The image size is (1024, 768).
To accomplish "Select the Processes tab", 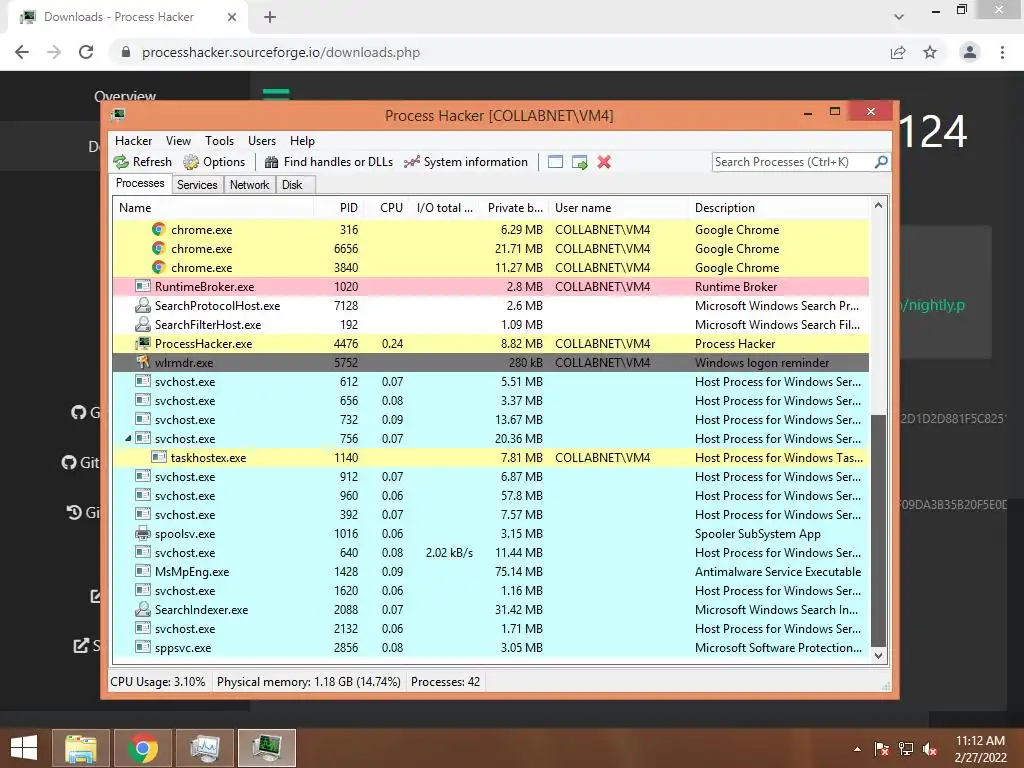I will click(x=140, y=184).
